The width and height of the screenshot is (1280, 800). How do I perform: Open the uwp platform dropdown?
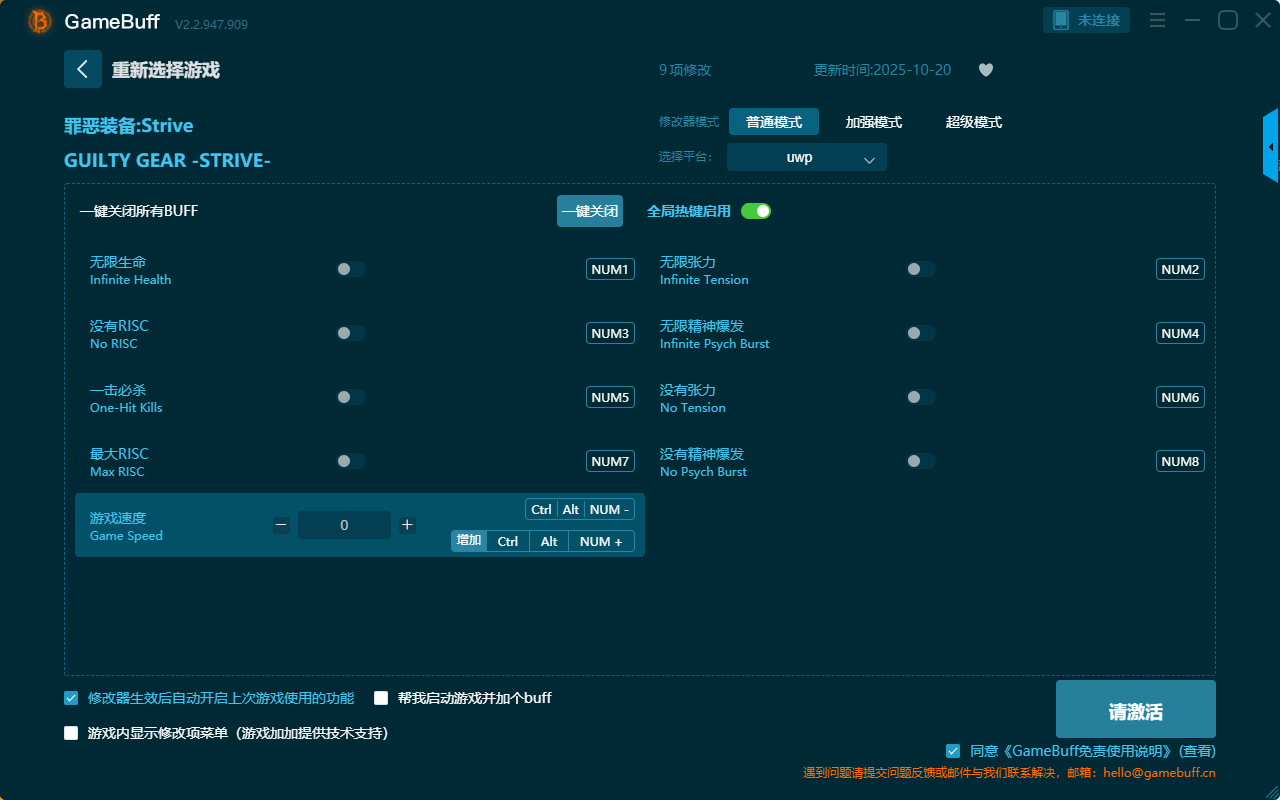(x=806, y=158)
